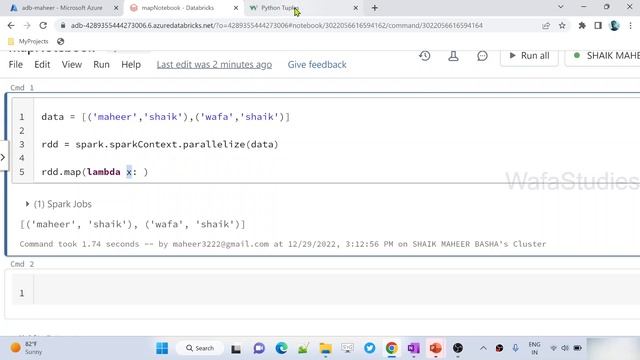Expand the left sidebar chevron

coord(3,157)
